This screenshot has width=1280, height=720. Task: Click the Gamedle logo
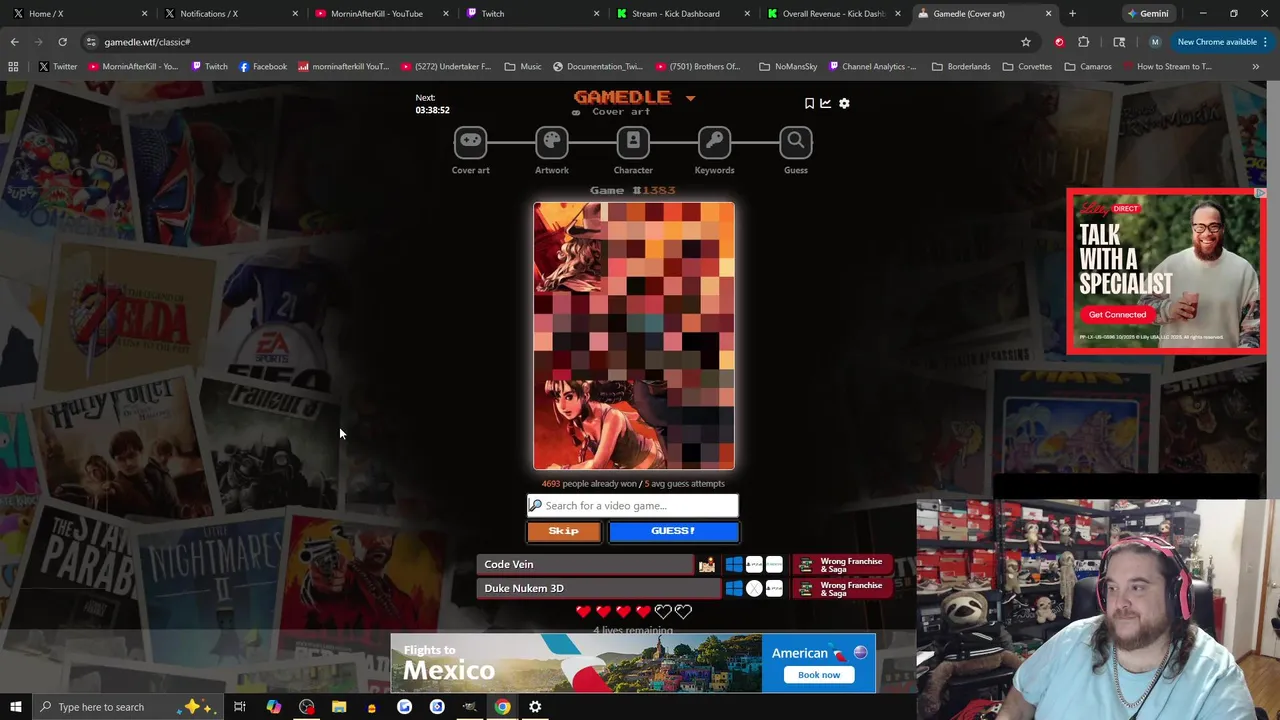621,97
